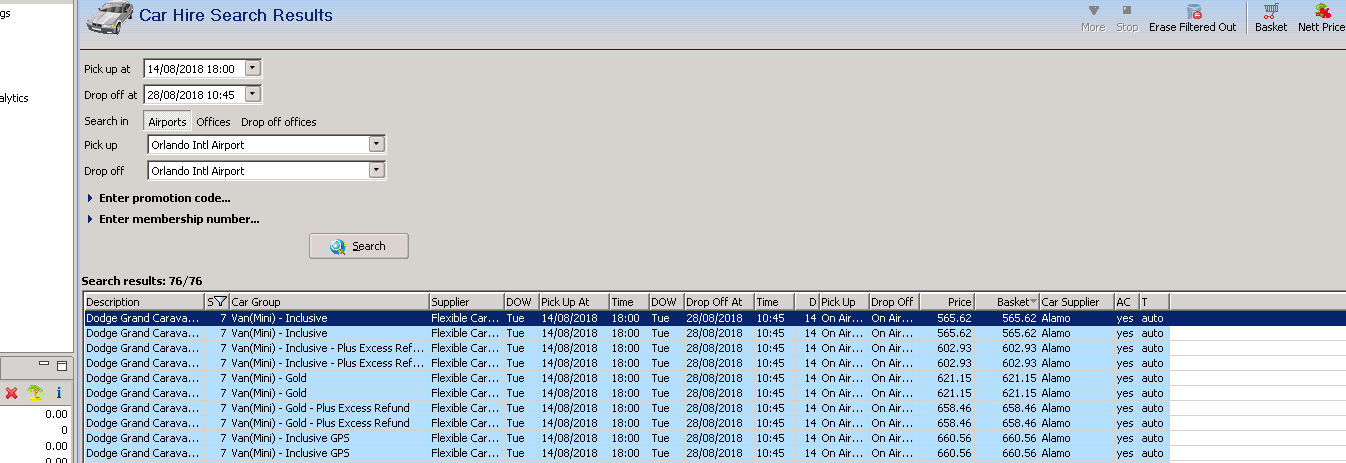
Task: Click the Car Supplier column header
Action: (1076, 302)
